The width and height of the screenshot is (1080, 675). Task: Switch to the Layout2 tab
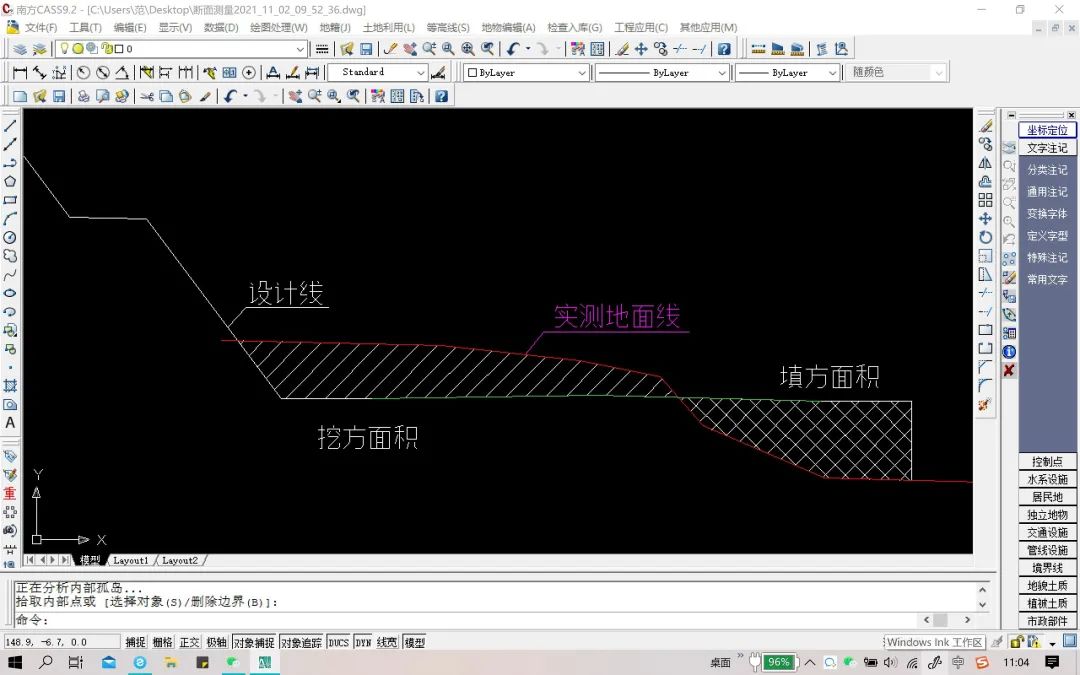point(180,561)
